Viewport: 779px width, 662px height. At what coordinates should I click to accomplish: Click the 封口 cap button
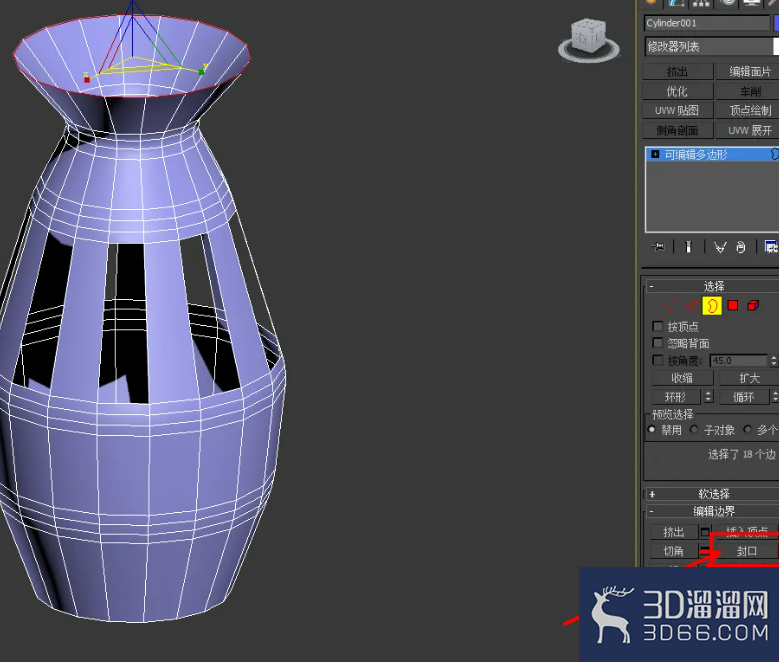pyautogui.click(x=746, y=551)
